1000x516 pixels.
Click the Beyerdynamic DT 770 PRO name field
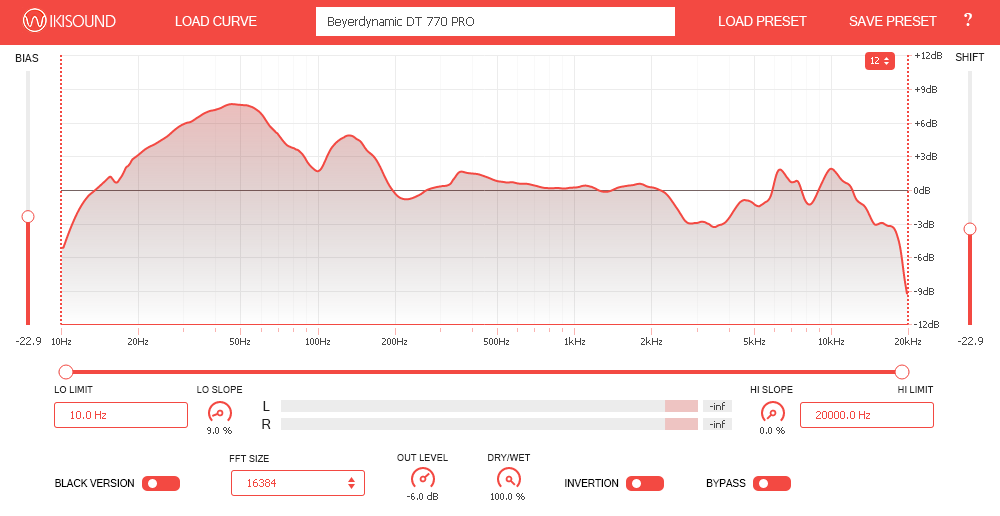click(496, 22)
